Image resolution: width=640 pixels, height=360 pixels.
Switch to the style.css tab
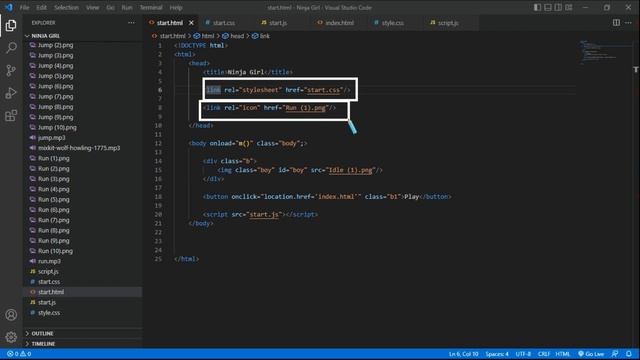(x=393, y=23)
